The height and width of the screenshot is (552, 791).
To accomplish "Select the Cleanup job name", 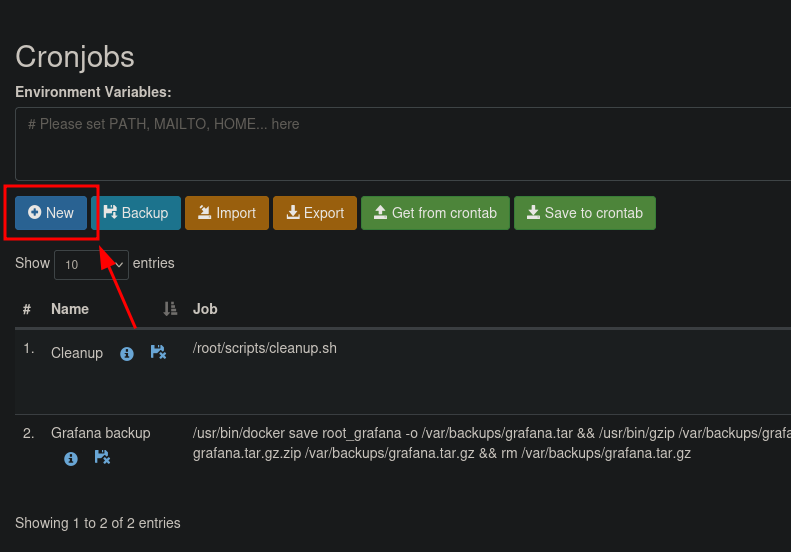I will tap(77, 353).
